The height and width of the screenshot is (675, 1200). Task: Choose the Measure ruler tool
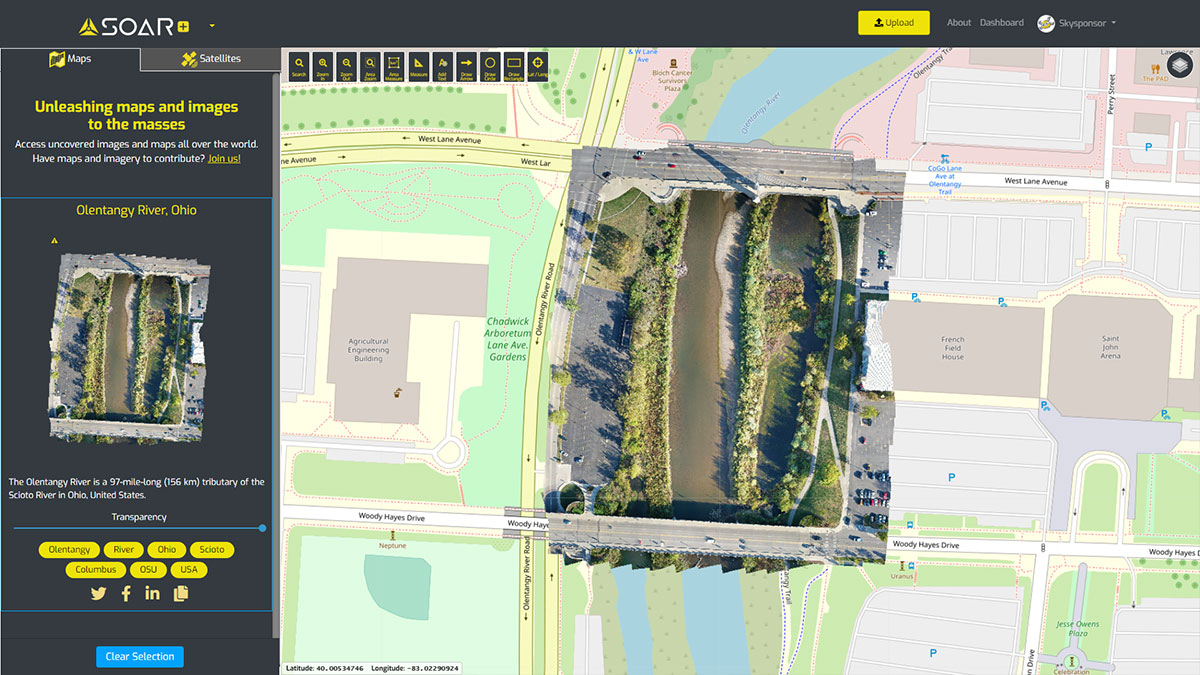click(418, 65)
